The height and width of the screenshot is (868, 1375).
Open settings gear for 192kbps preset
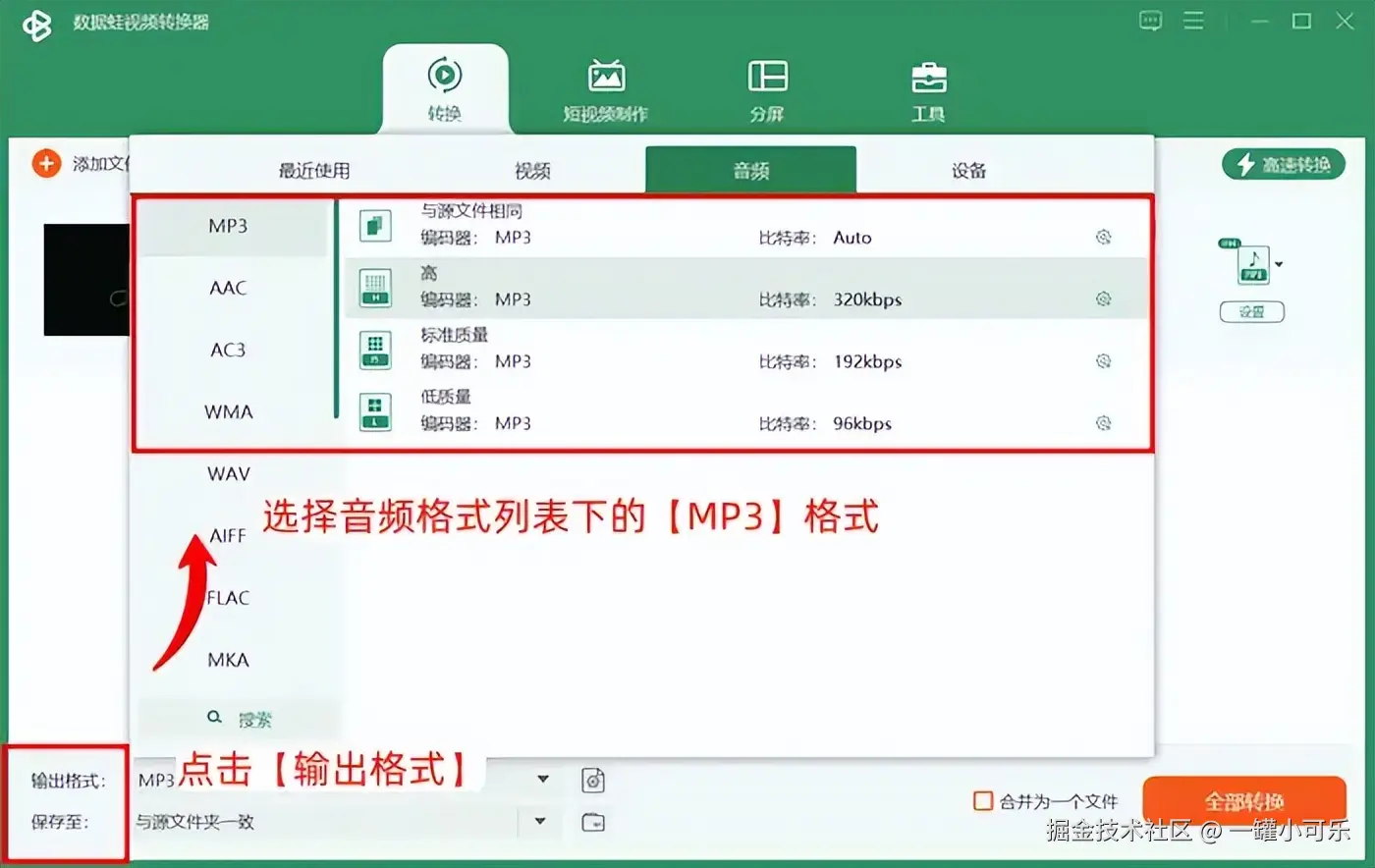pos(1103,361)
